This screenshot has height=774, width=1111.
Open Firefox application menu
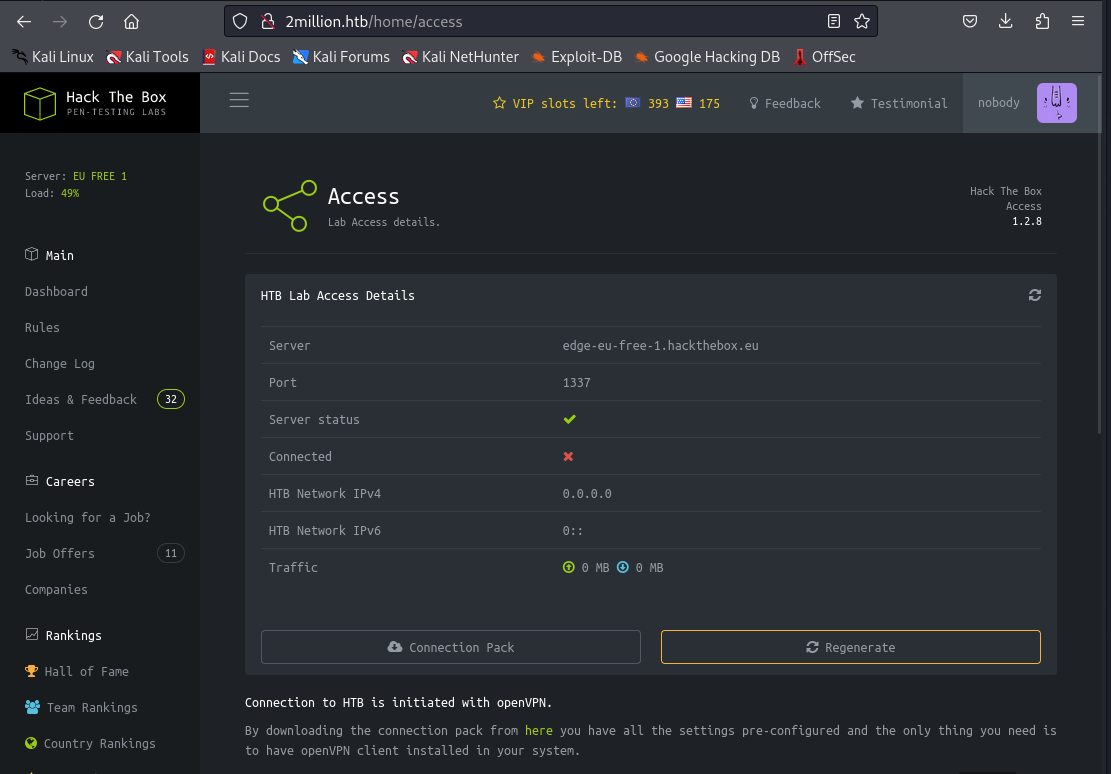1078,21
